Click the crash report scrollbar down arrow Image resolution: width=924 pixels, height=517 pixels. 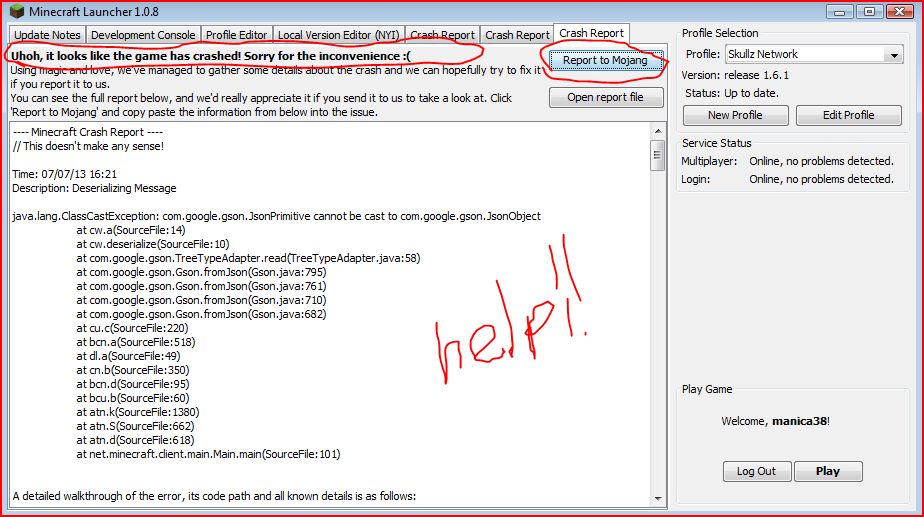point(658,499)
